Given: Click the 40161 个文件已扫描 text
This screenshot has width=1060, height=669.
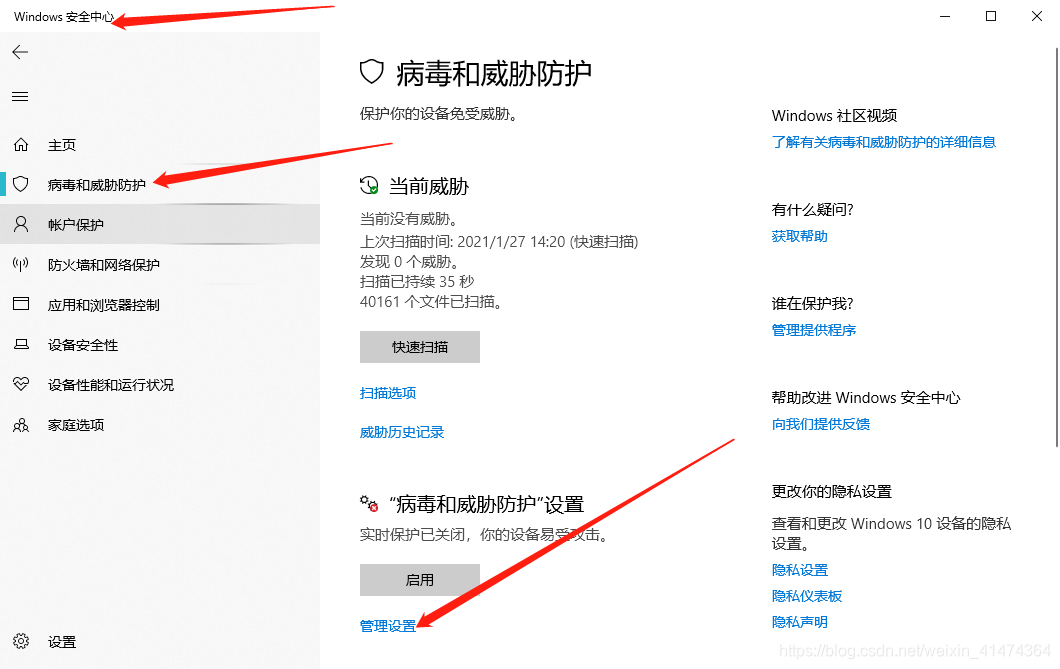Looking at the screenshot, I should [x=431, y=301].
